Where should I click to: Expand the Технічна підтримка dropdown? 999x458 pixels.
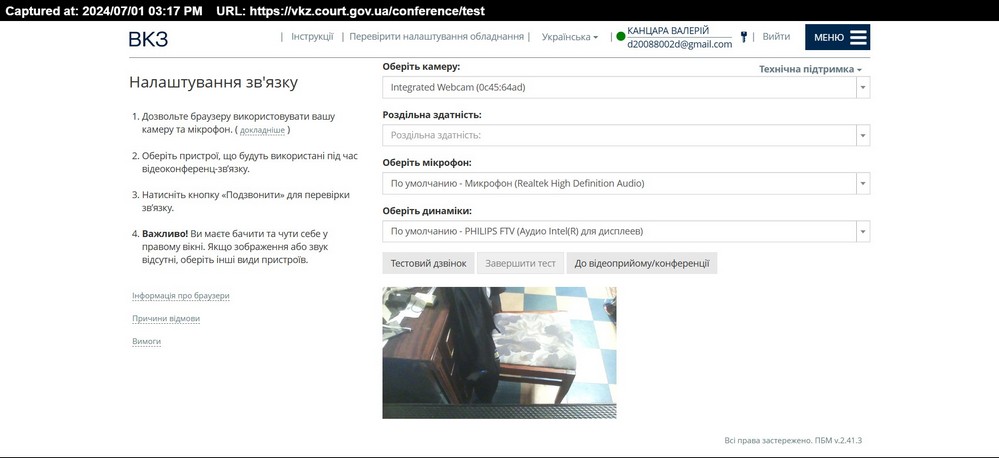pos(810,69)
